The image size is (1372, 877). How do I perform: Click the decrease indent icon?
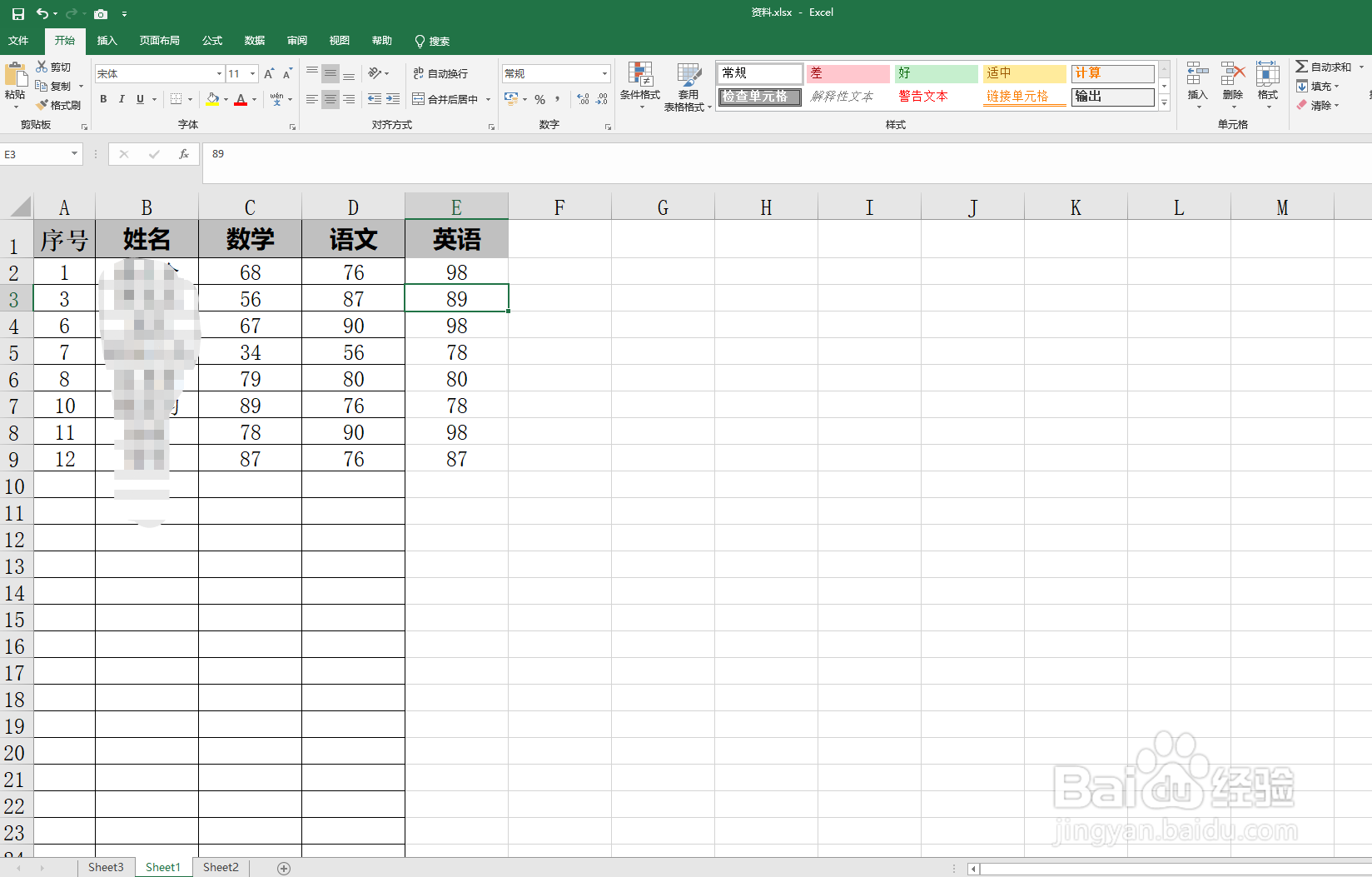[x=375, y=99]
